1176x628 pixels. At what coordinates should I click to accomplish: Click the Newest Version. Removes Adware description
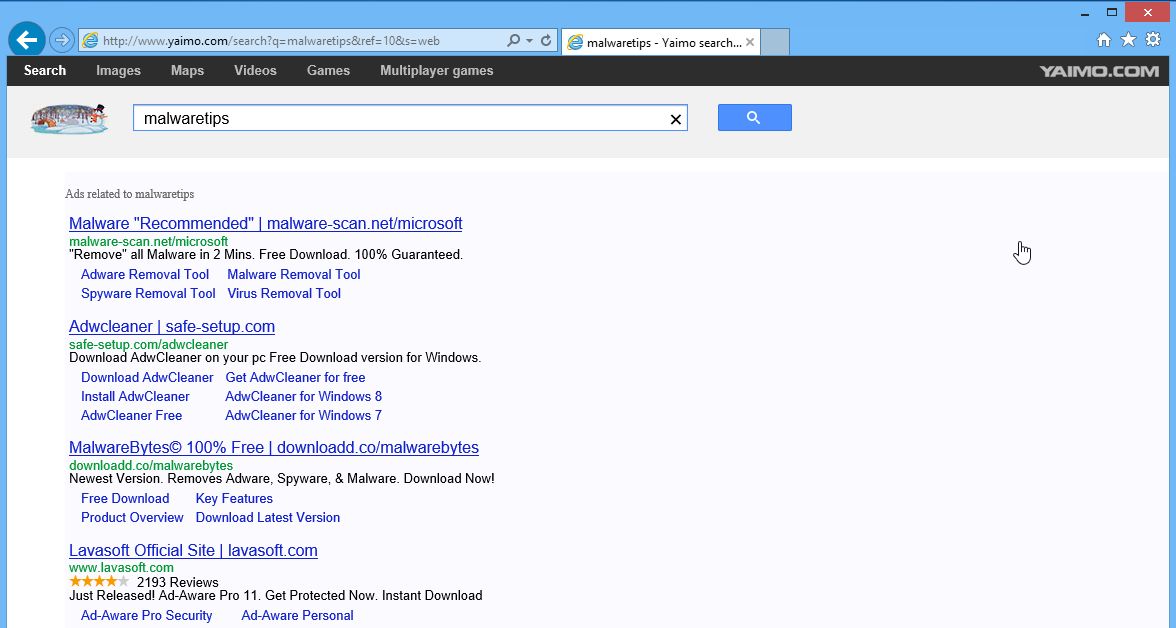pyautogui.click(x=282, y=479)
